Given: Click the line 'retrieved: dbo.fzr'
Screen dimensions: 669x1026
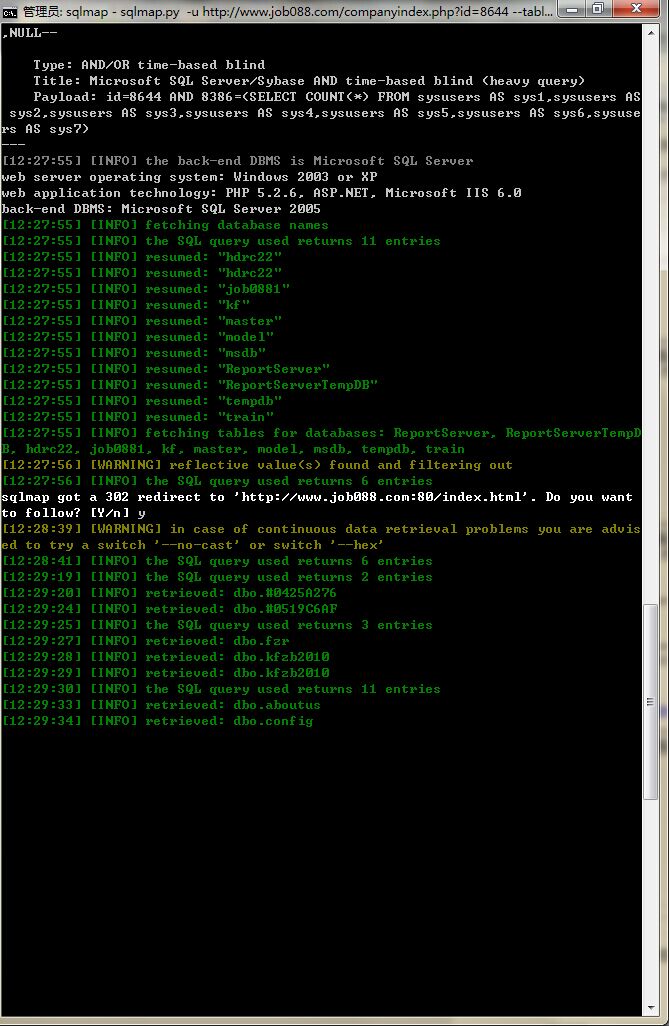Looking at the screenshot, I should coord(145,641).
